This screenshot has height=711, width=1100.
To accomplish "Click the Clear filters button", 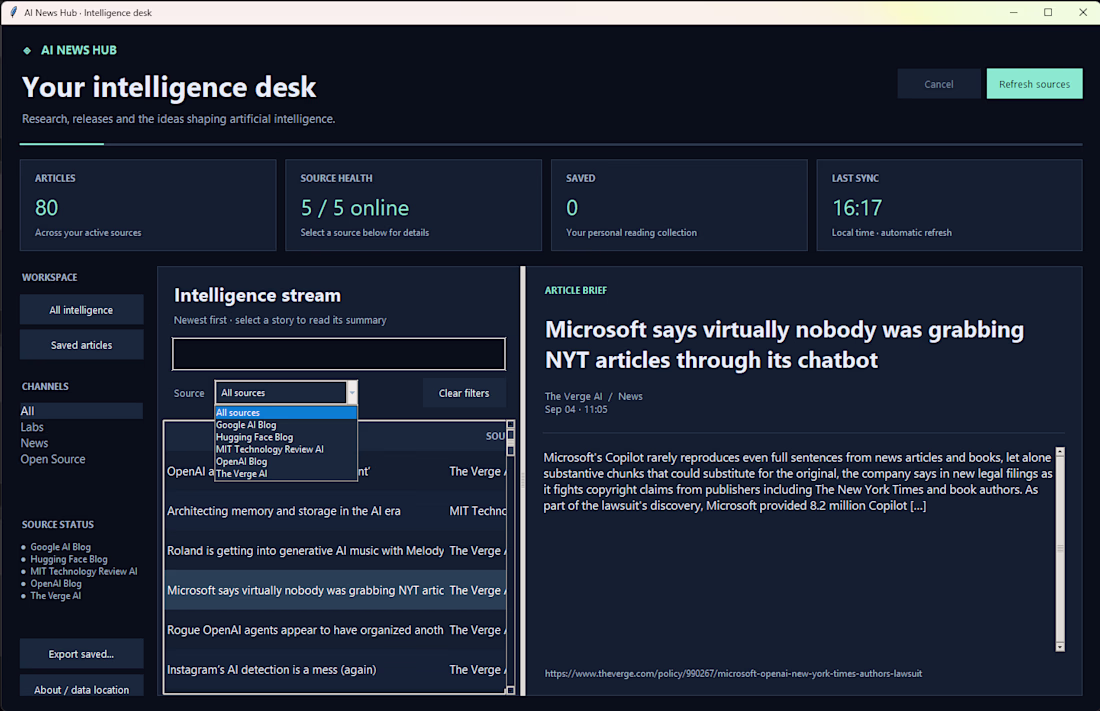I will (464, 393).
